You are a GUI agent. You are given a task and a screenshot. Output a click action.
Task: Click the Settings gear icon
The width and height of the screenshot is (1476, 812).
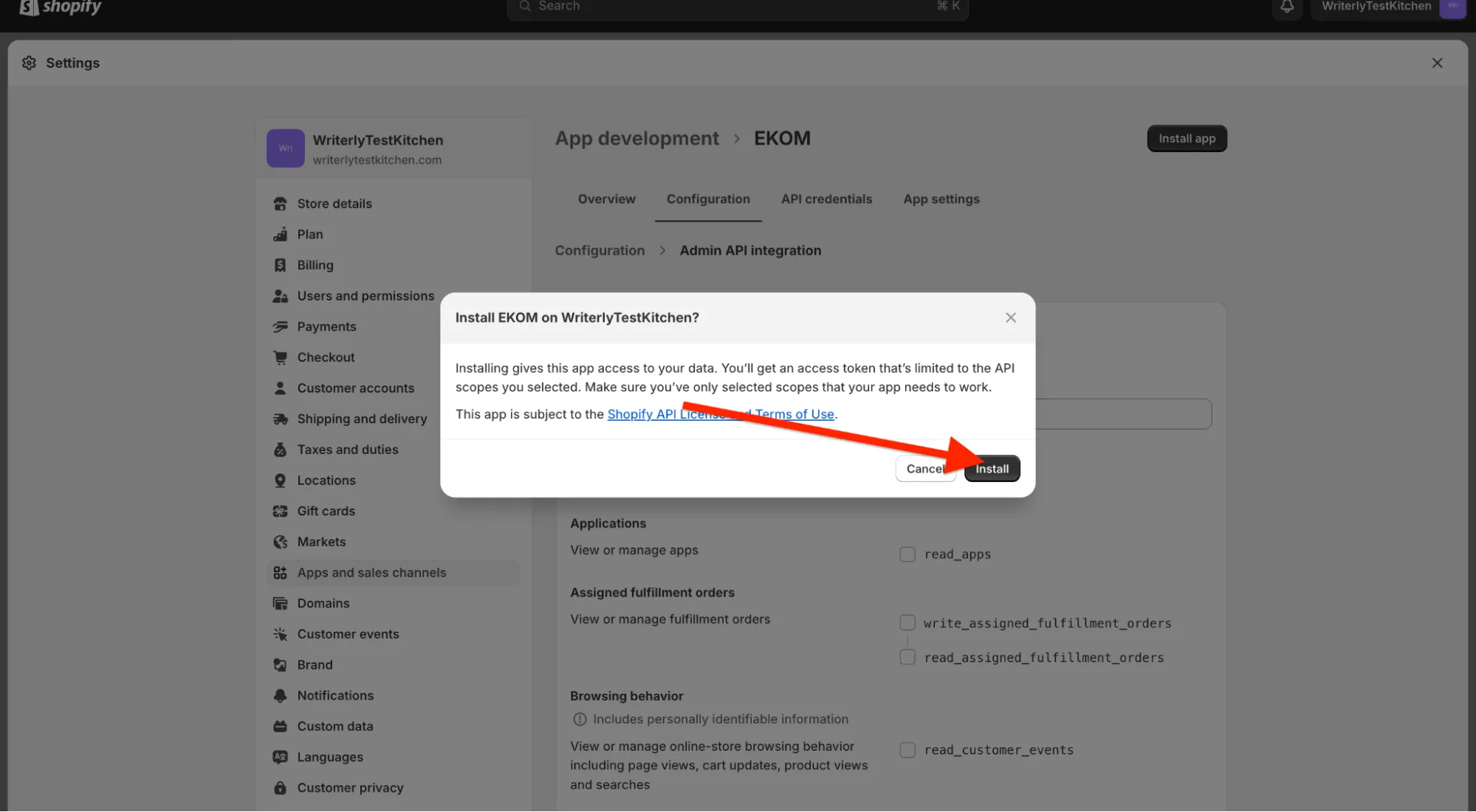29,63
